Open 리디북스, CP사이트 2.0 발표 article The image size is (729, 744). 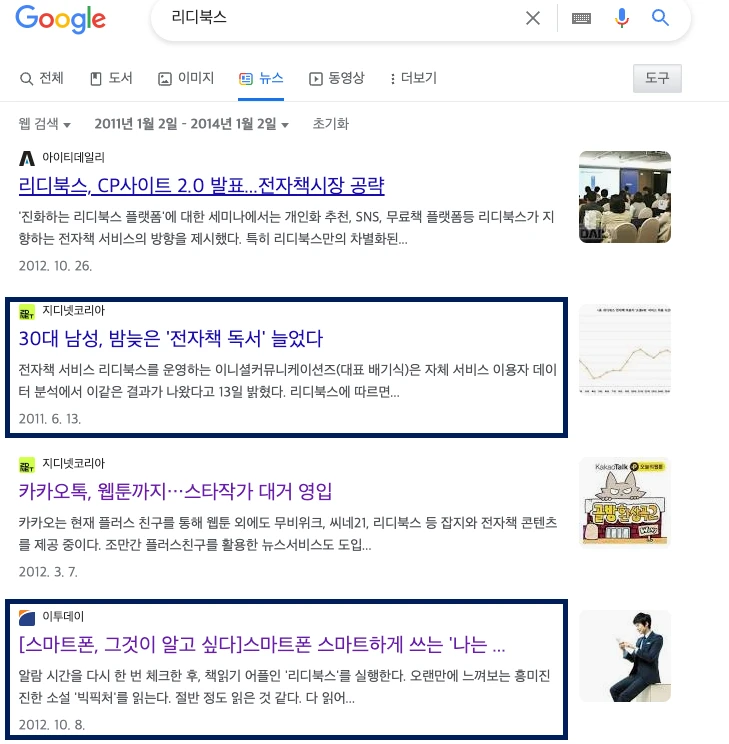coord(201,186)
